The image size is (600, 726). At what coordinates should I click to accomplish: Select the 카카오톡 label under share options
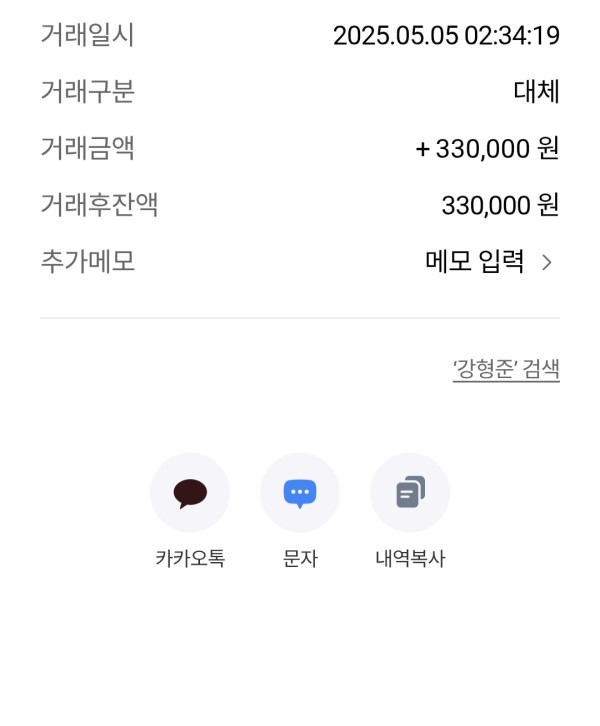[190, 558]
